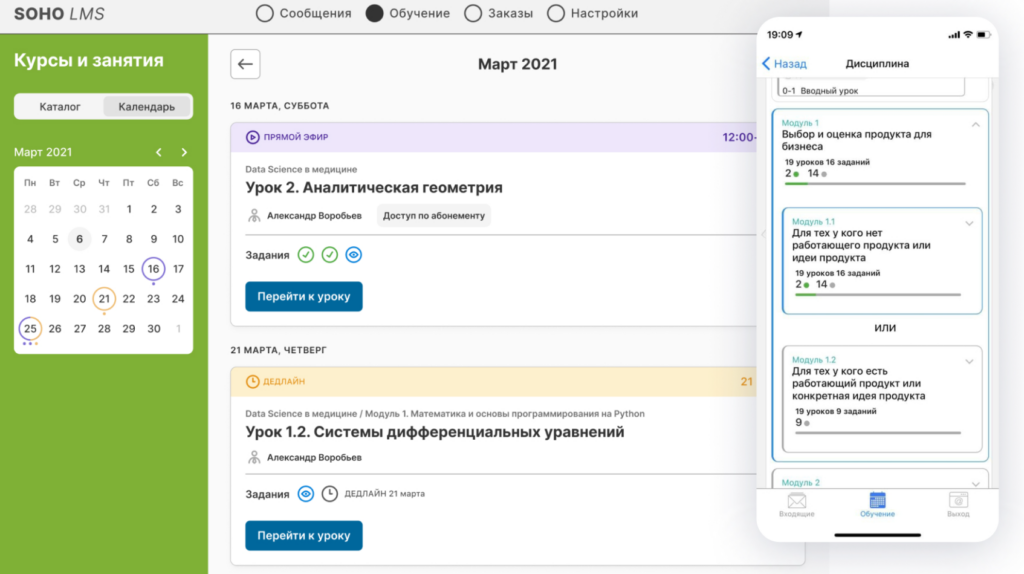Tap the Дисциплина title on phone
The width and height of the screenshot is (1024, 574).
[x=877, y=63]
